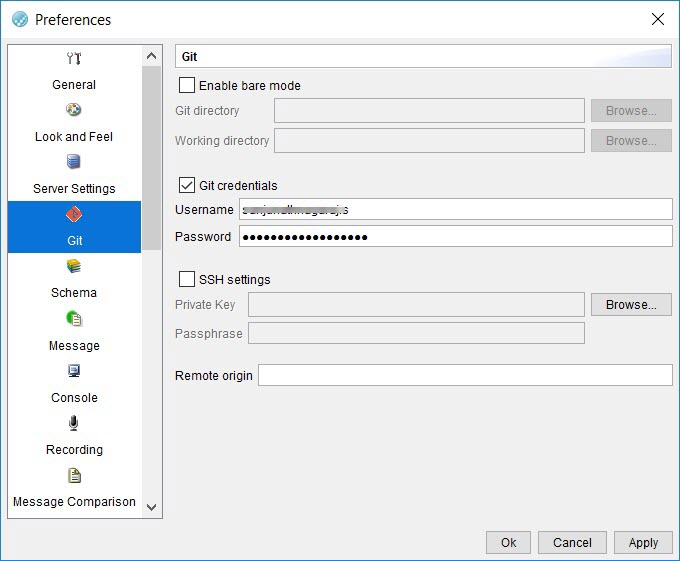Screen dimensions: 680x561
Task: Cancel the Preferences dialog
Action: 572,542
